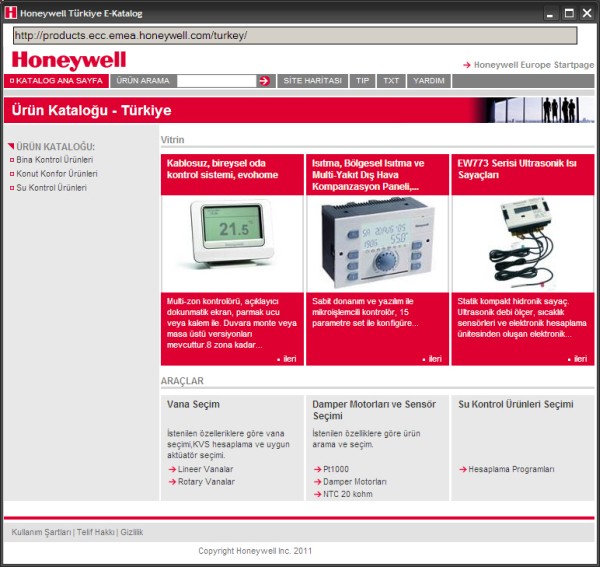Open Su Kontrol Ürünleri Seçimi heading
This screenshot has width=600, height=567.
pyautogui.click(x=515, y=404)
